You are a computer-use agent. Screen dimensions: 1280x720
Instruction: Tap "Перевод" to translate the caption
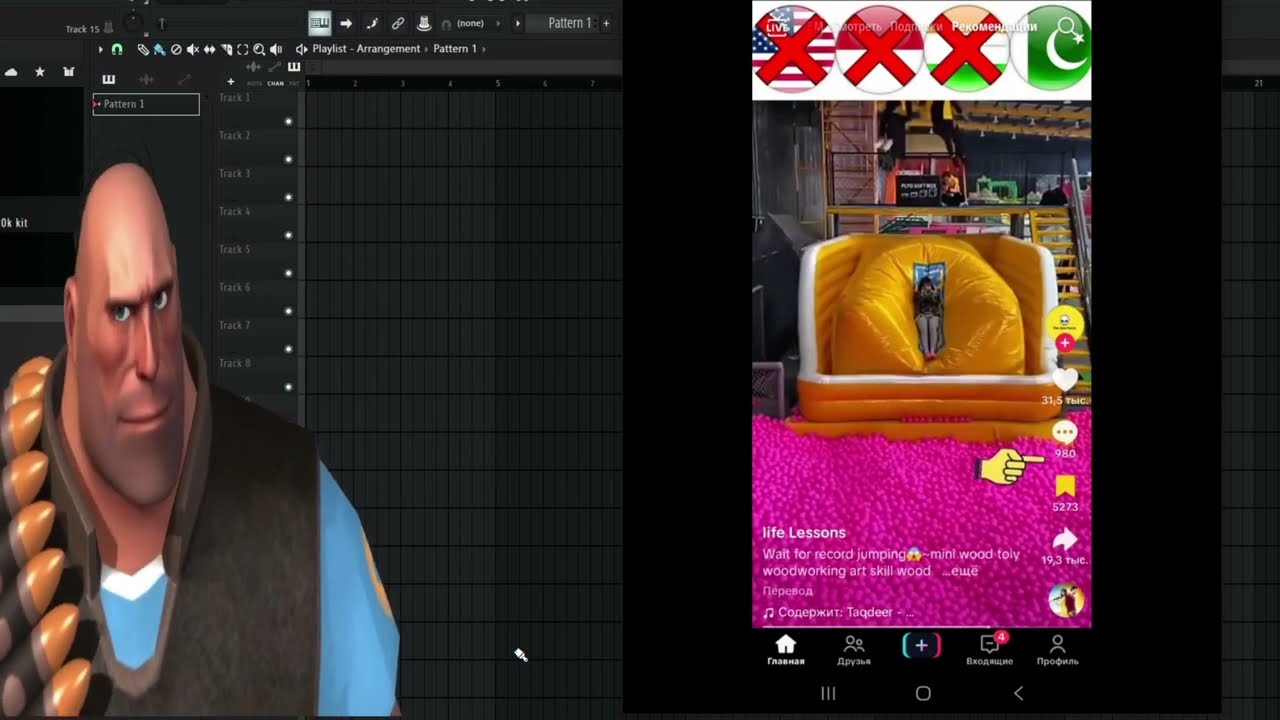point(788,591)
